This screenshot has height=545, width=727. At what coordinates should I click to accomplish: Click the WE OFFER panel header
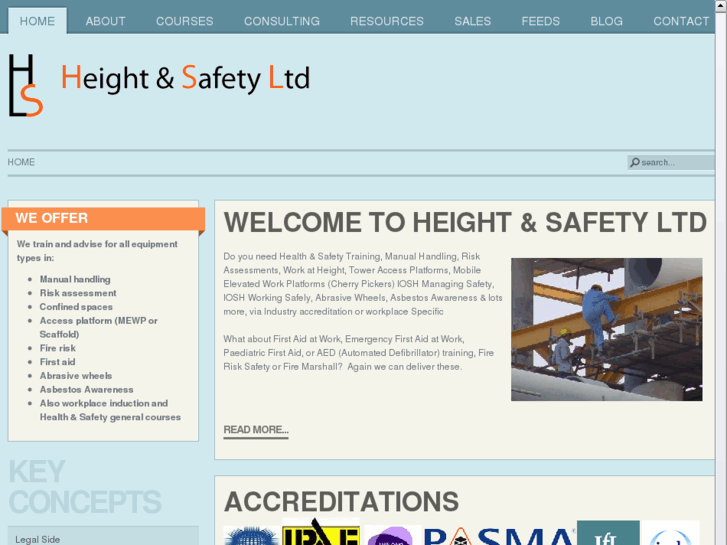coord(103,218)
